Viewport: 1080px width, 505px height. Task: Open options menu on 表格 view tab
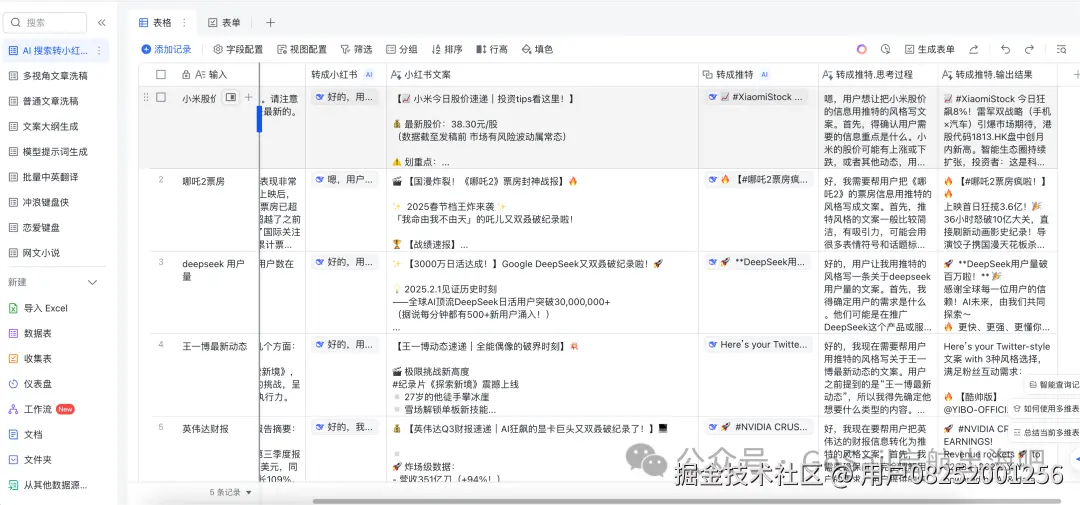click(x=183, y=22)
